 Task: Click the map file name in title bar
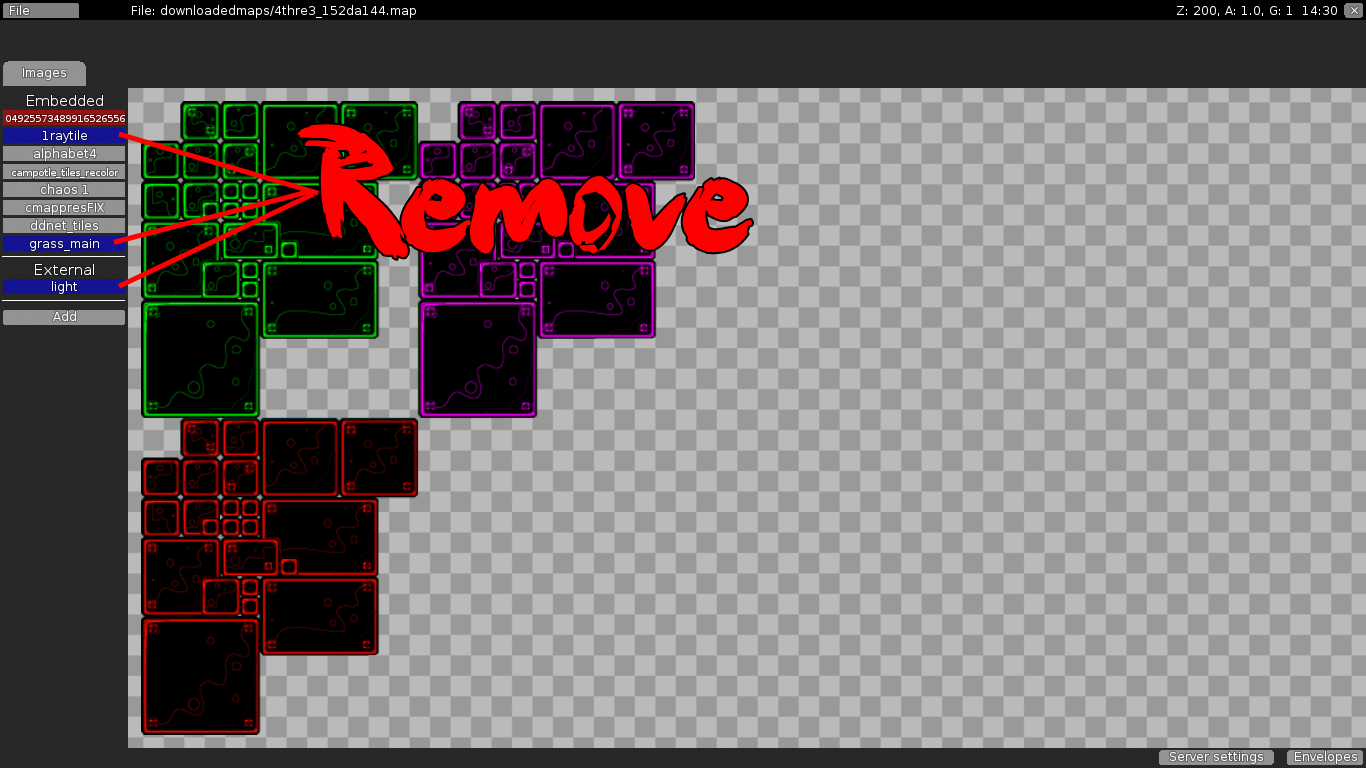click(273, 10)
